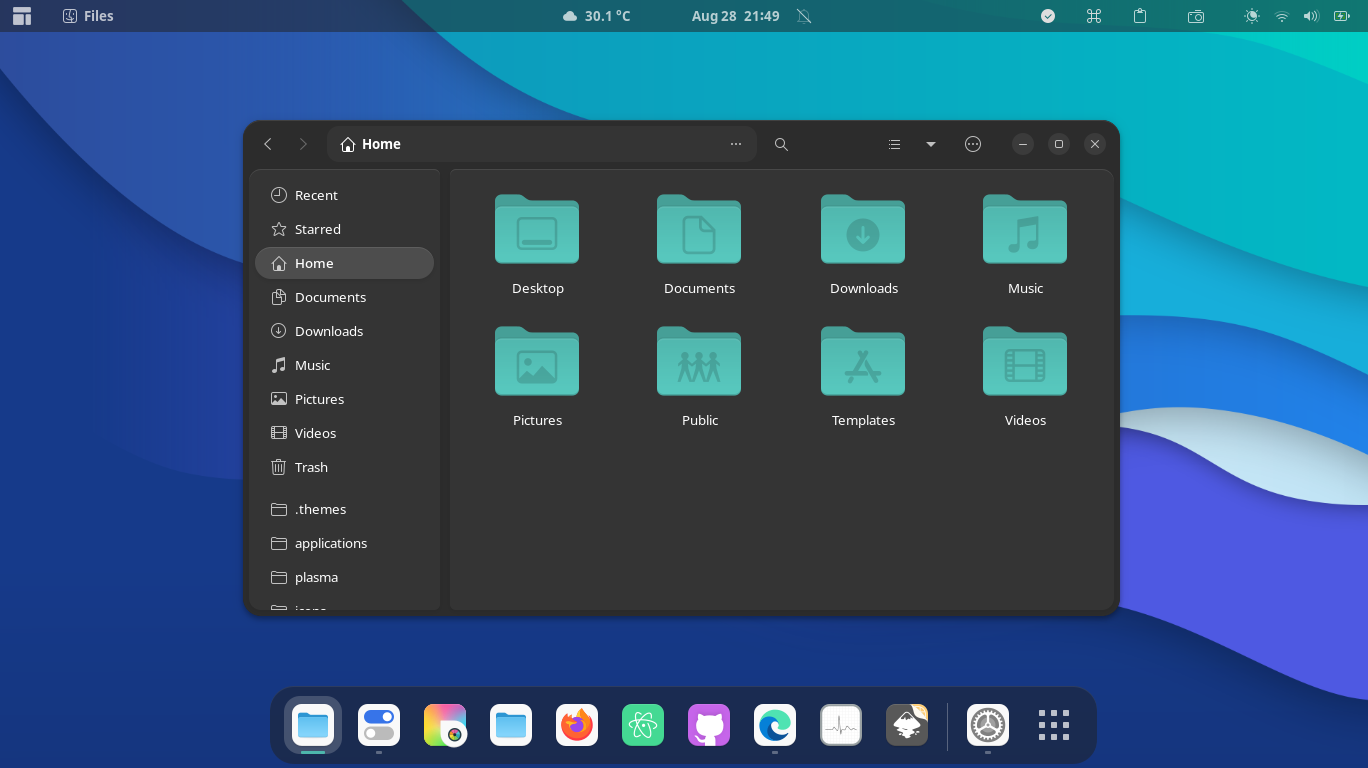
Task: Open Music in the sidebar
Action: [345, 365]
